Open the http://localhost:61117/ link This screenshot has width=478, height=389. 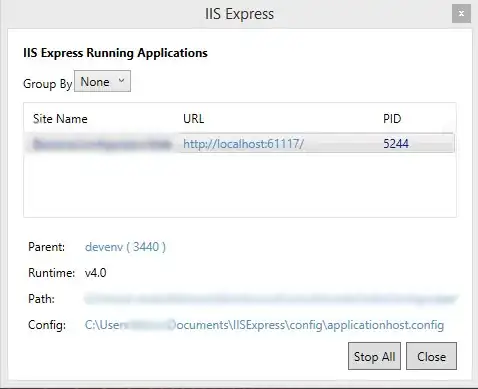click(x=243, y=144)
